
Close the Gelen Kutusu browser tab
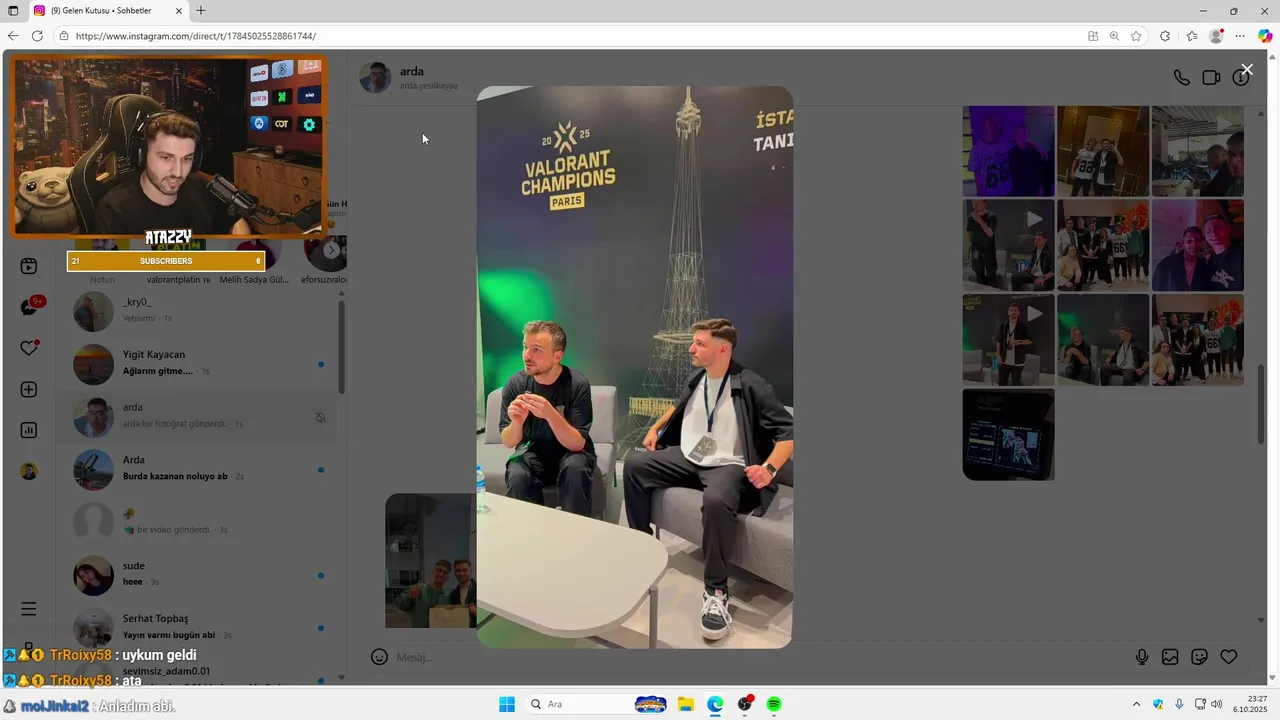point(179,11)
